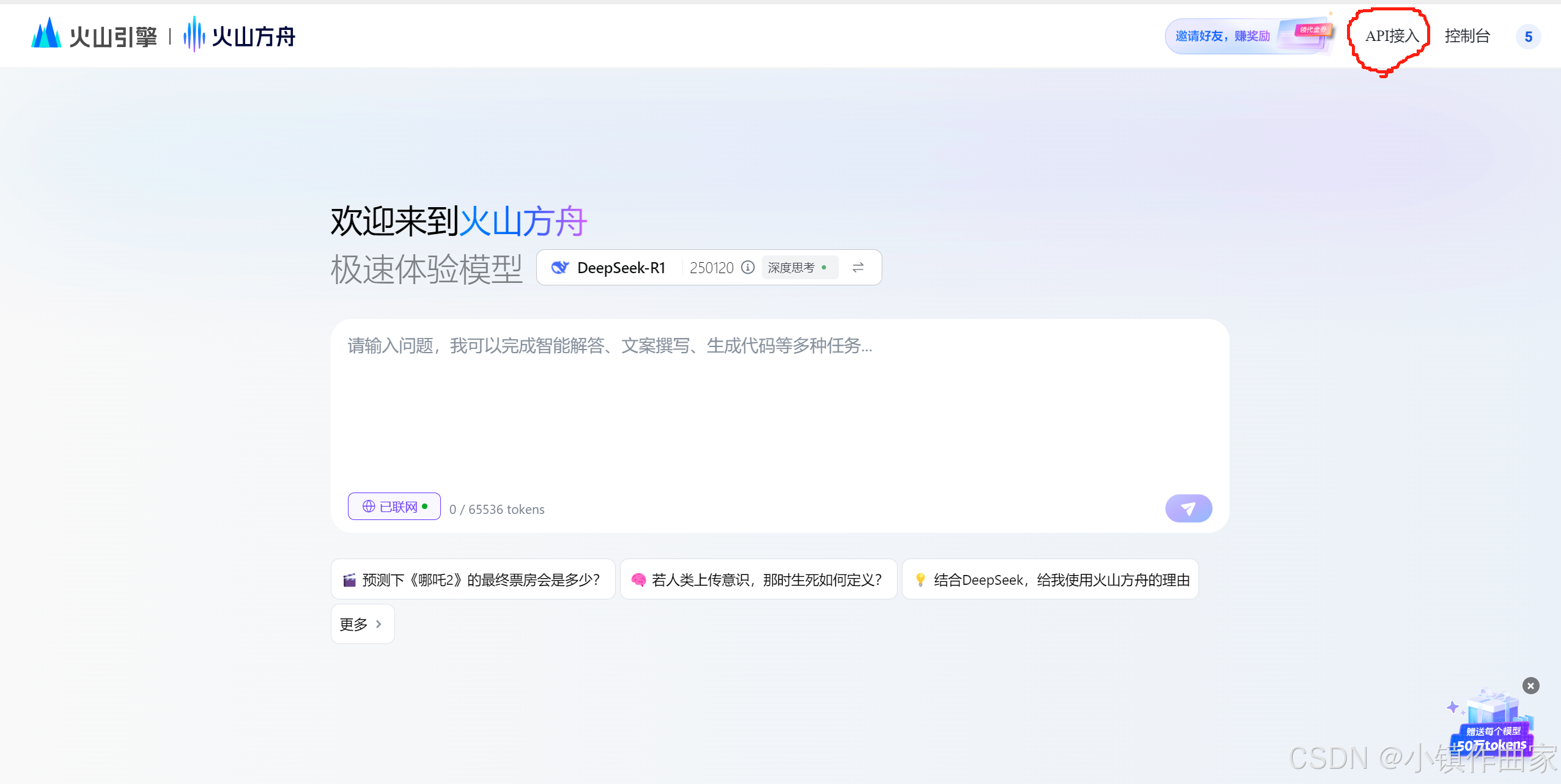Image resolution: width=1561 pixels, height=784 pixels.
Task: Expand the 更多 suggestions list
Action: 362,624
